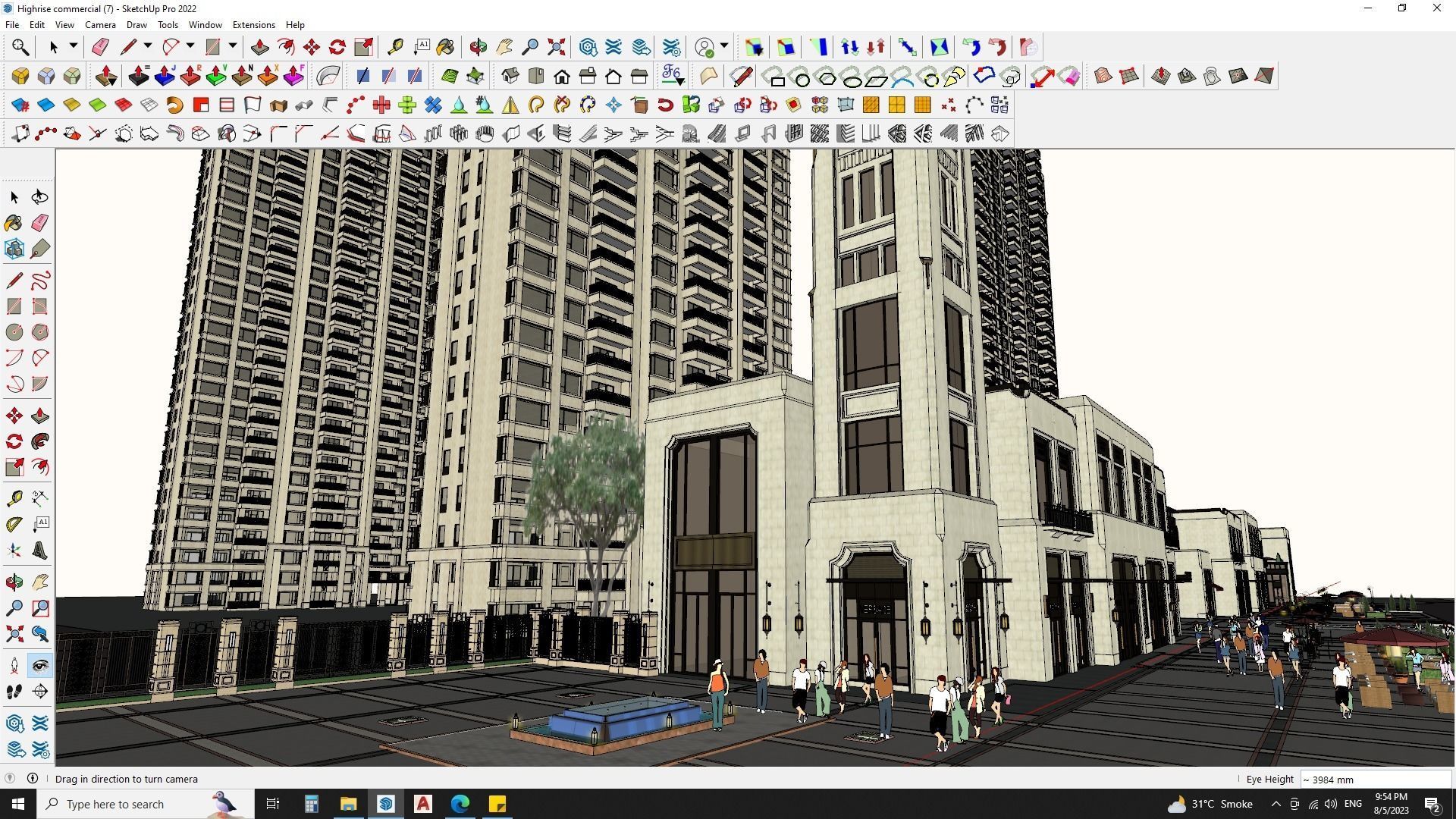Open the Tools menu
Screen dimensions: 1456x819
click(x=168, y=25)
